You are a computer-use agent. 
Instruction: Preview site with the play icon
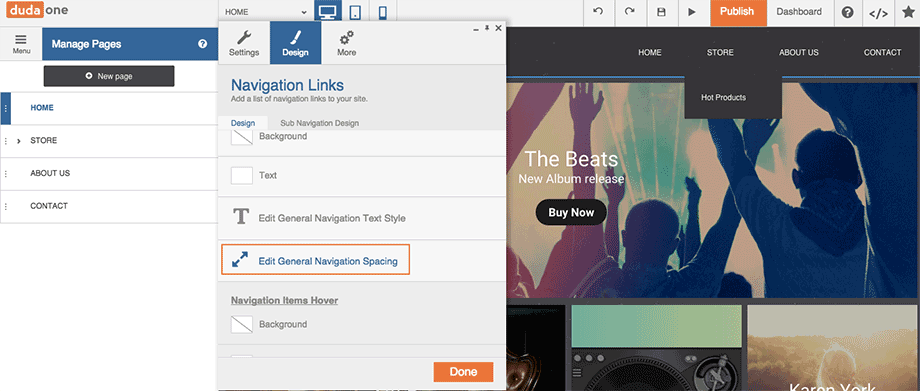(692, 12)
